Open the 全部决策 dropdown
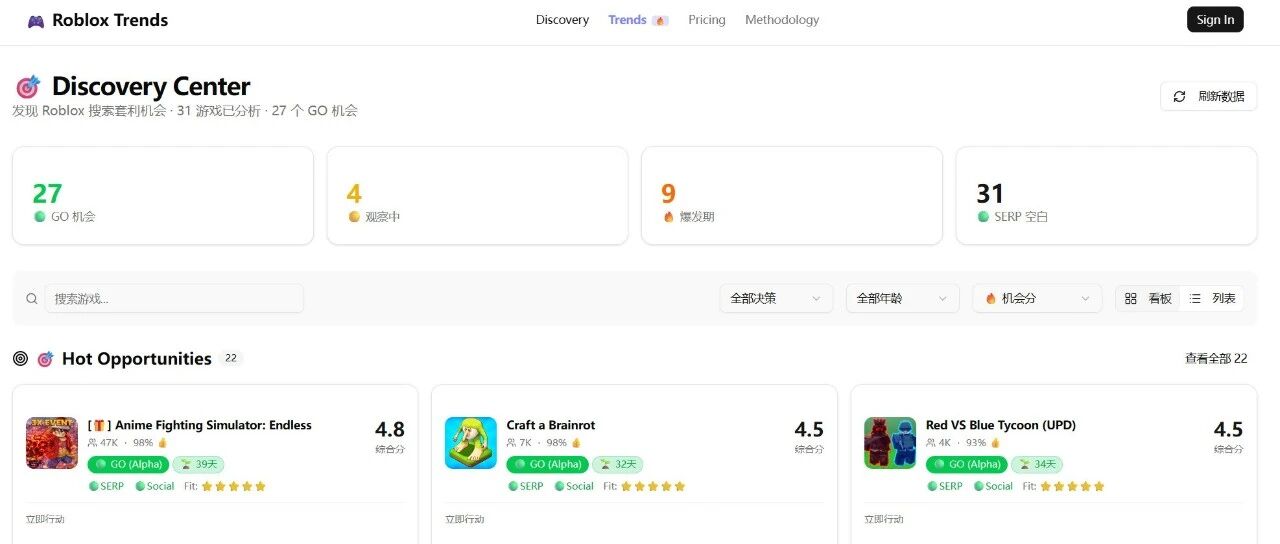Viewport: 1280px width, 544px height. coord(776,298)
